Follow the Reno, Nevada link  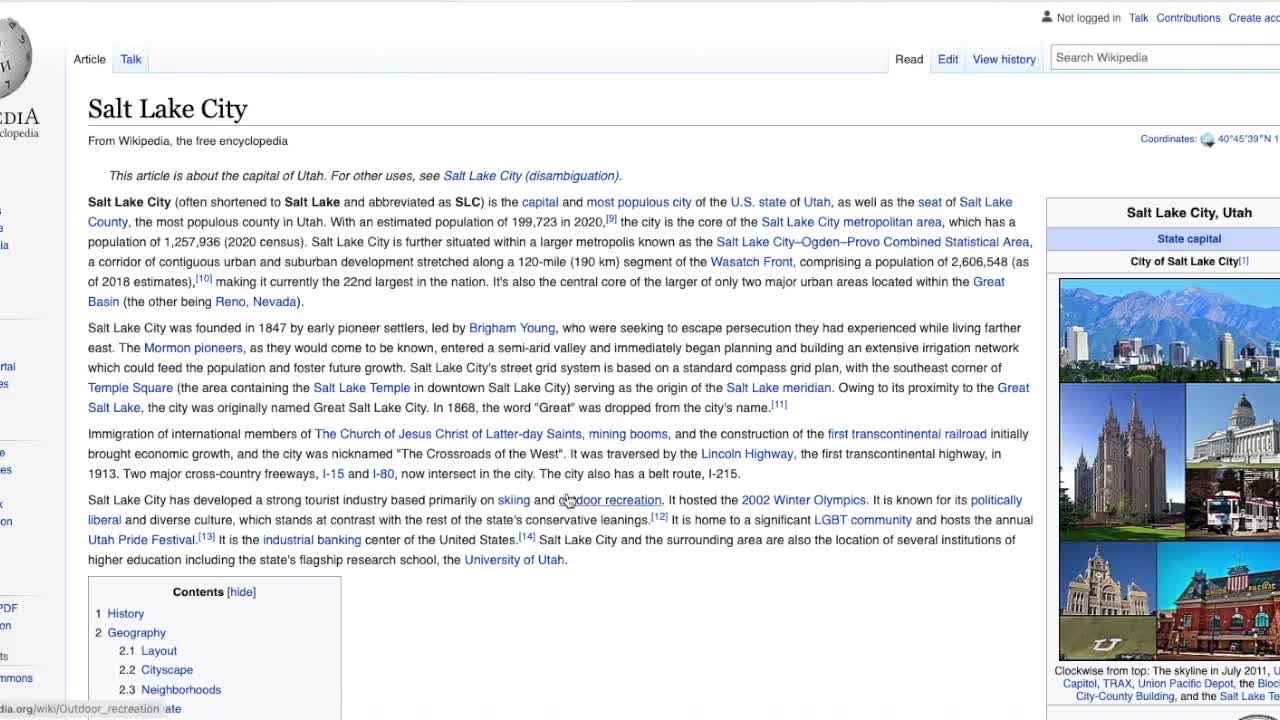(x=256, y=302)
